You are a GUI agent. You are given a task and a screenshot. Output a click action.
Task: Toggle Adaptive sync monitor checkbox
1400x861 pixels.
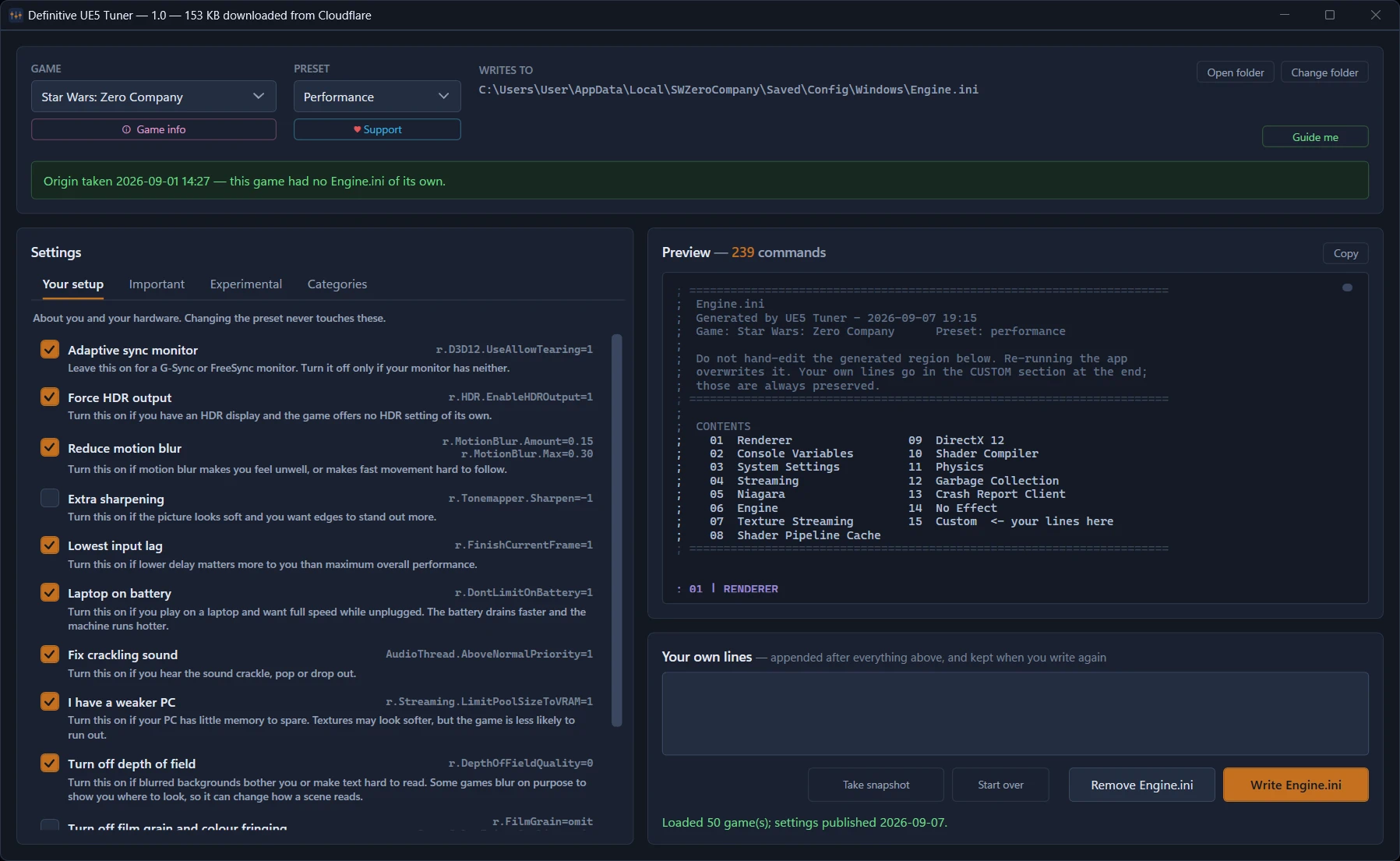[x=50, y=349]
